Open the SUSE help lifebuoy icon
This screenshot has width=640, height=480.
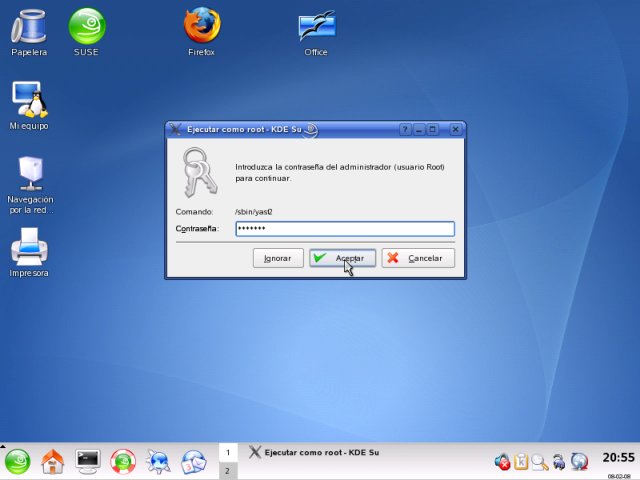pyautogui.click(x=123, y=462)
